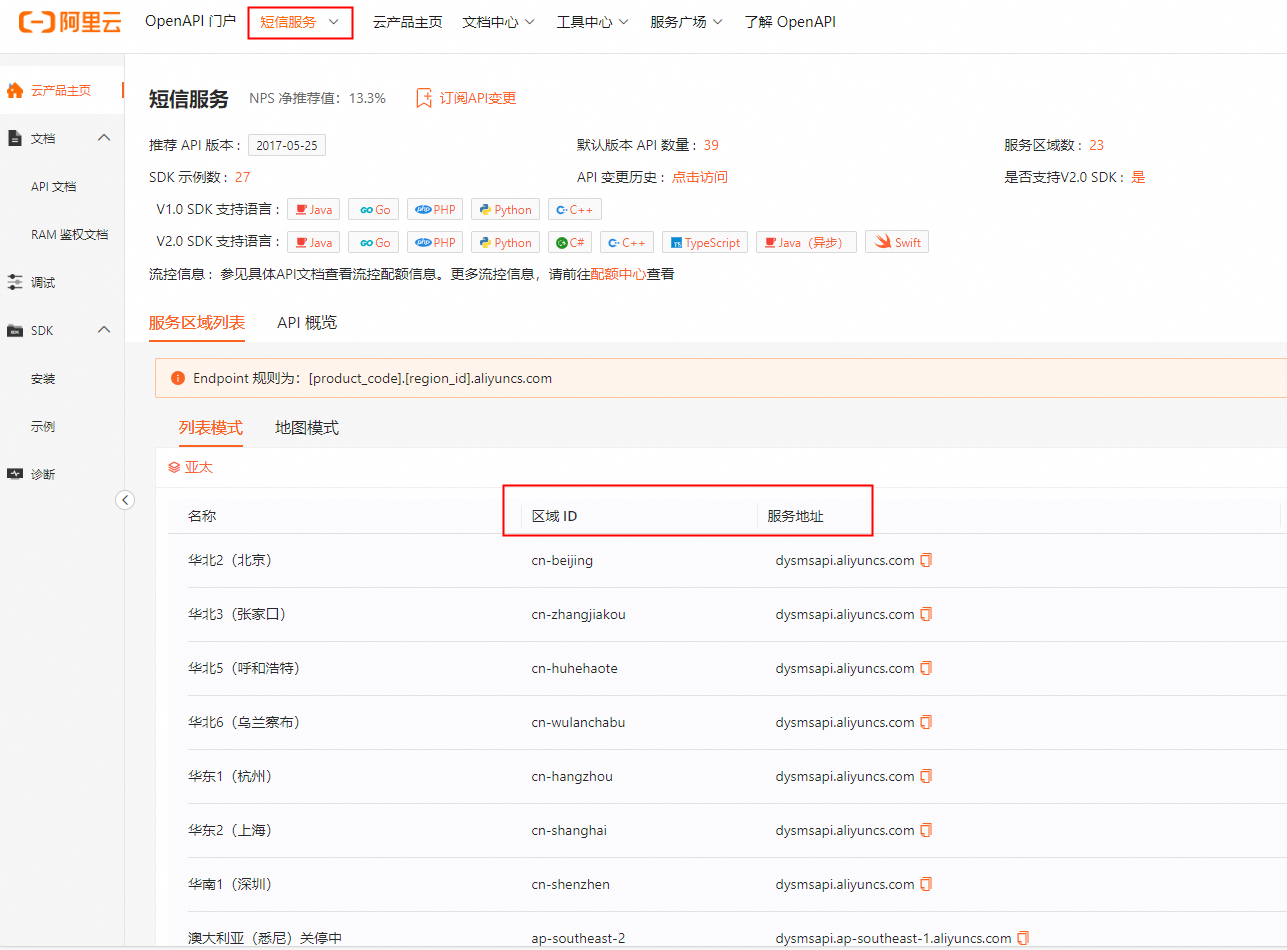Screen dimensions: 1287x950
Task: Collapse the SDK section in sidebar
Action: point(104,330)
